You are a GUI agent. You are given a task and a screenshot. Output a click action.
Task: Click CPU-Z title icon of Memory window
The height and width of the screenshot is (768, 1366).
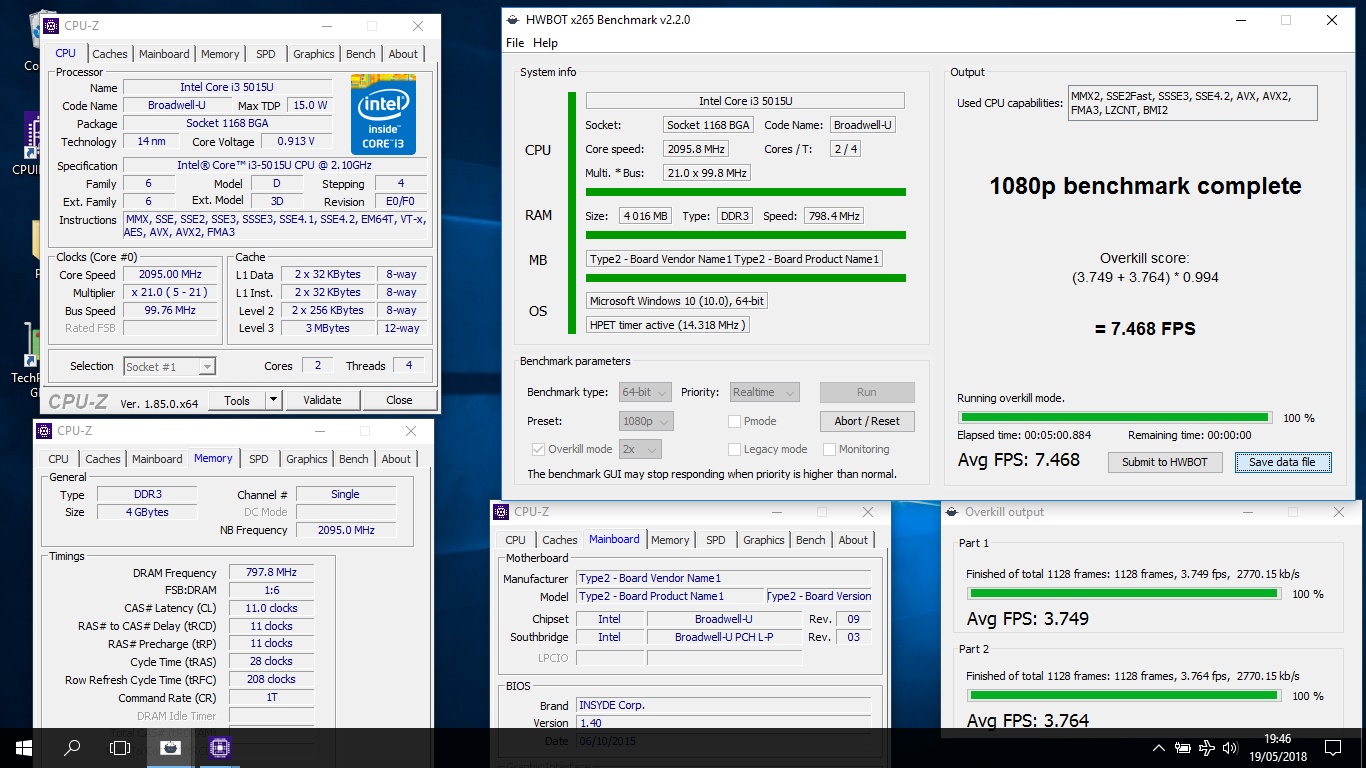(x=44, y=431)
